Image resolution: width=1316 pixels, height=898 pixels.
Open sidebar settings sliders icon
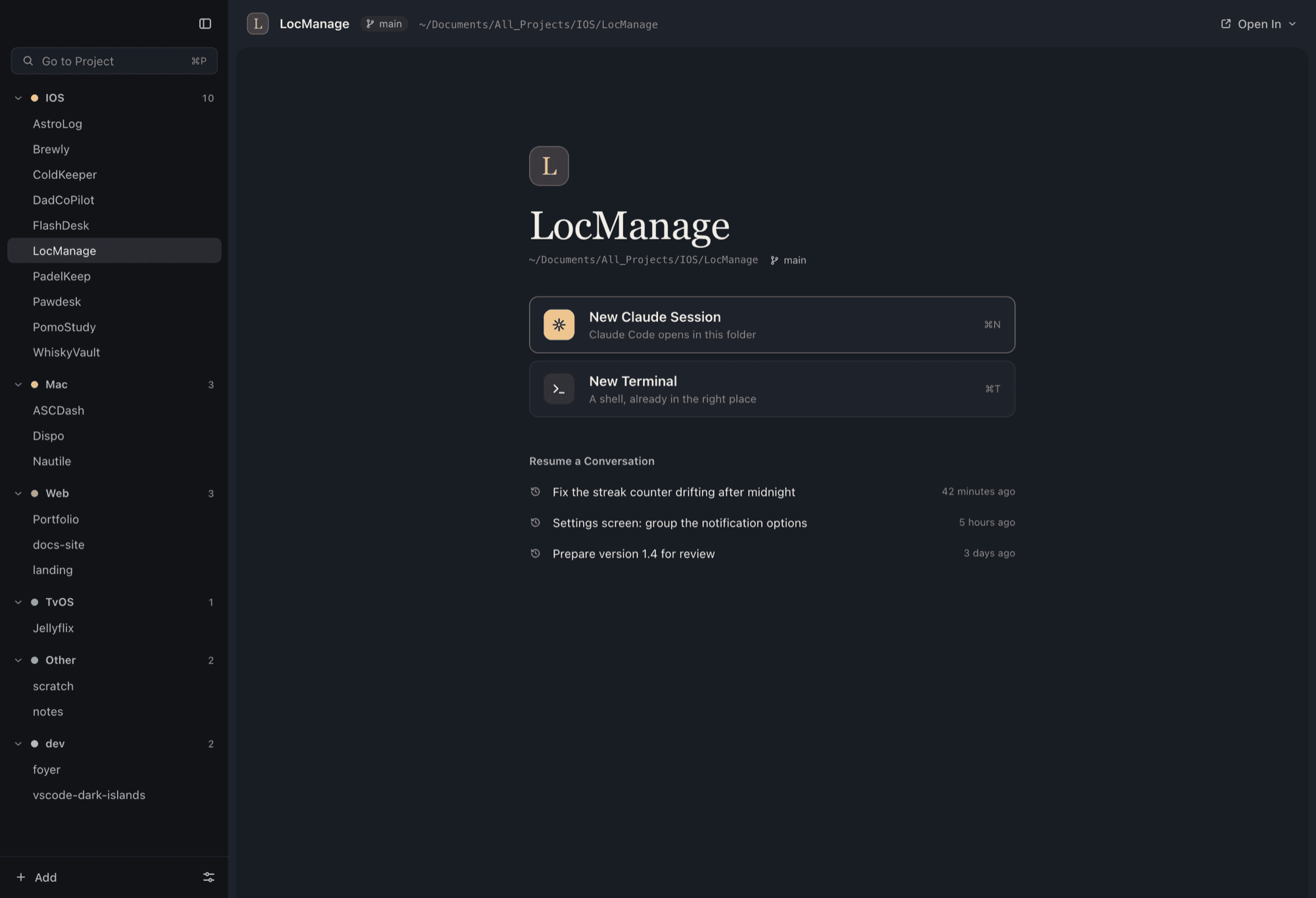209,877
